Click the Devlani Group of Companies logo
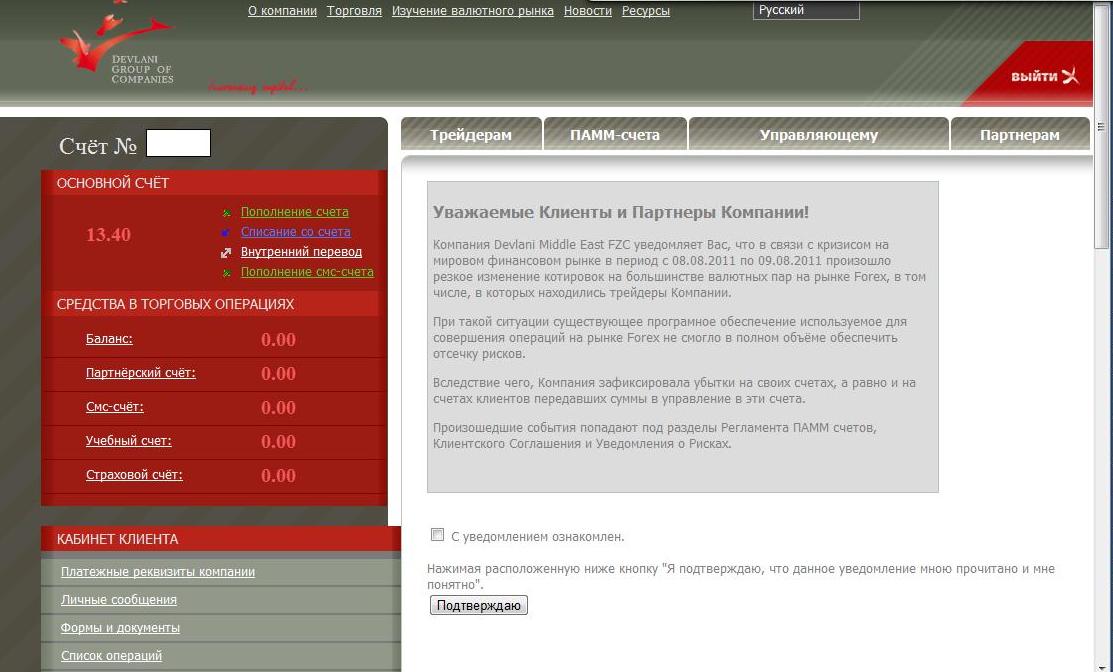The width and height of the screenshot is (1113, 672). pyautogui.click(x=115, y=48)
